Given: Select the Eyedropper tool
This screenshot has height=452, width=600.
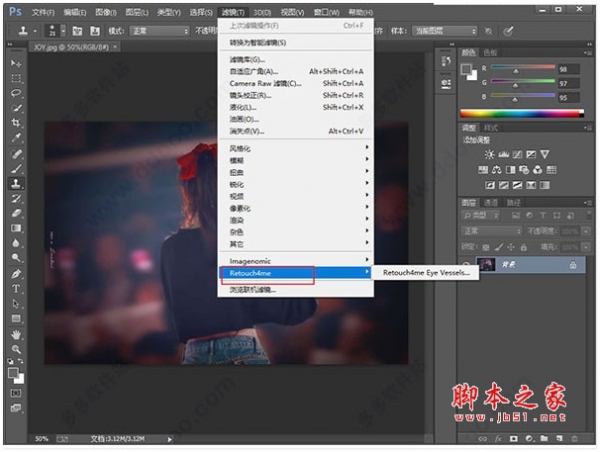Looking at the screenshot, I should pos(16,138).
